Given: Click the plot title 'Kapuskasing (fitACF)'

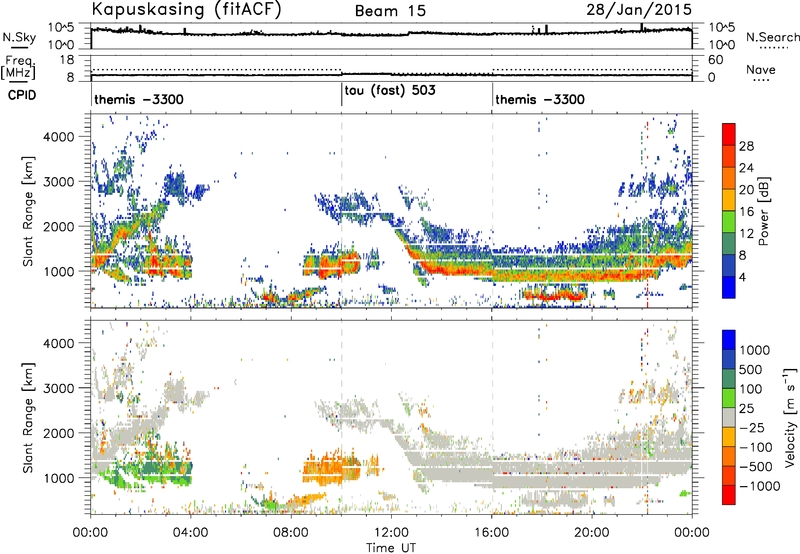Looking at the screenshot, I should 186,10.
